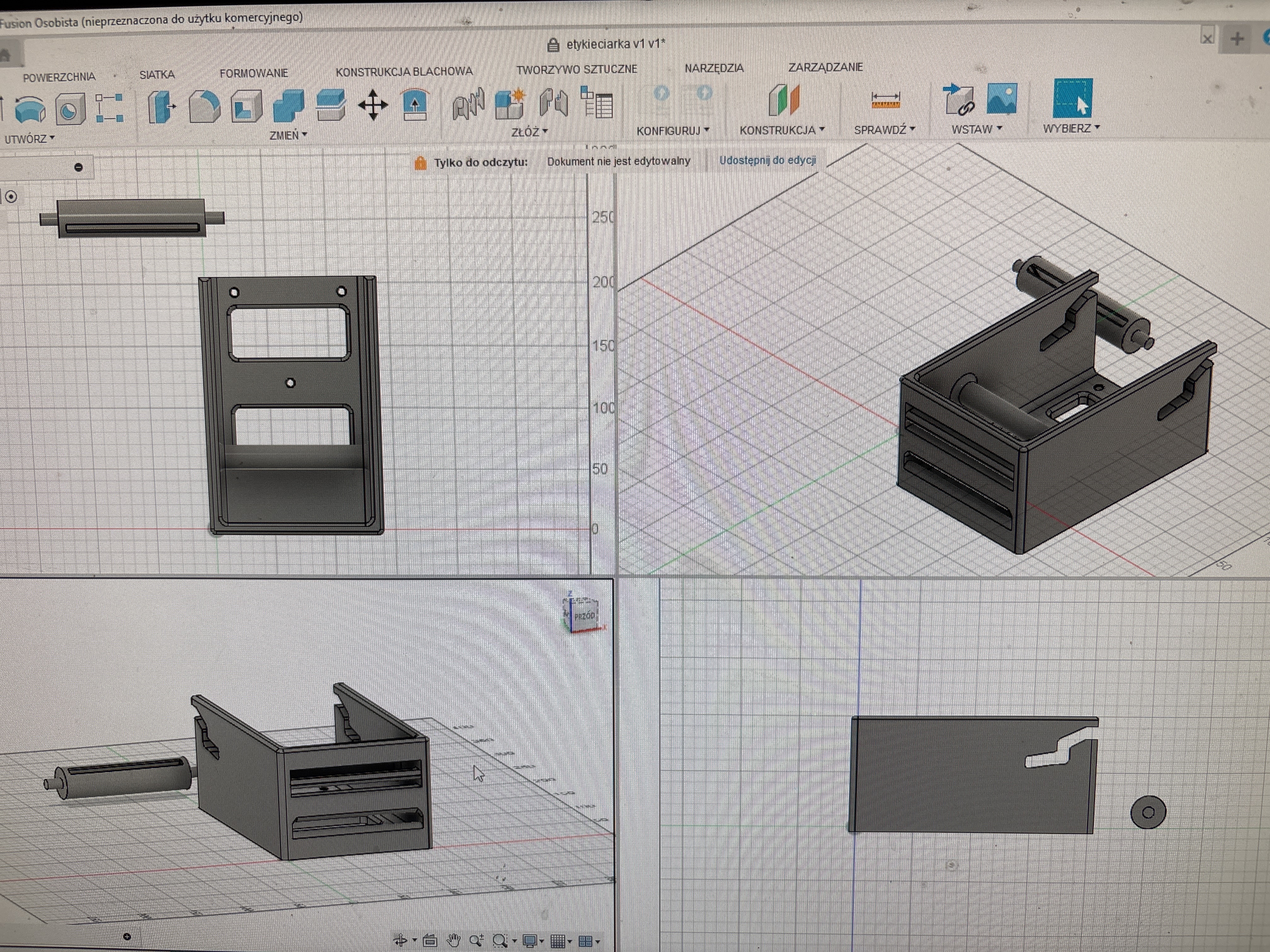The width and height of the screenshot is (1270, 952).
Task: Select the Hole tool icon
Action: point(71,109)
